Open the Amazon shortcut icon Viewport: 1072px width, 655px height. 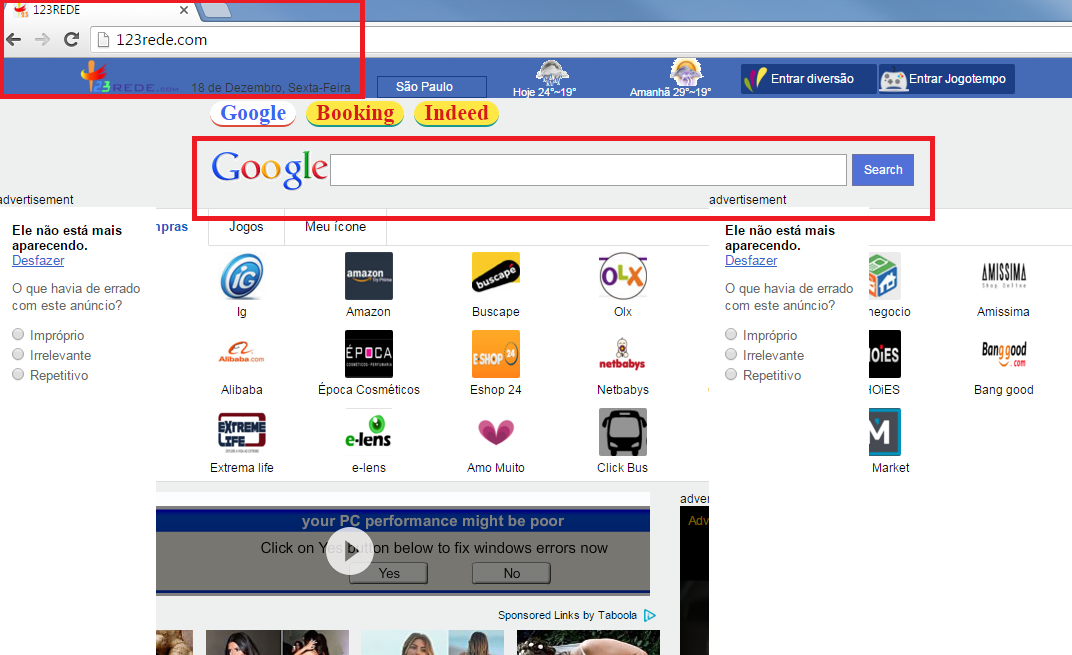click(x=368, y=276)
